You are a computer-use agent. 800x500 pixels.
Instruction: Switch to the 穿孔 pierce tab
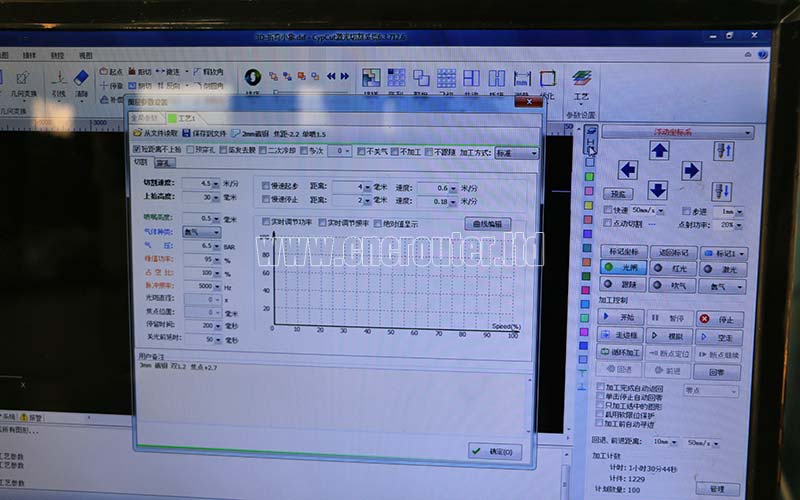click(164, 163)
